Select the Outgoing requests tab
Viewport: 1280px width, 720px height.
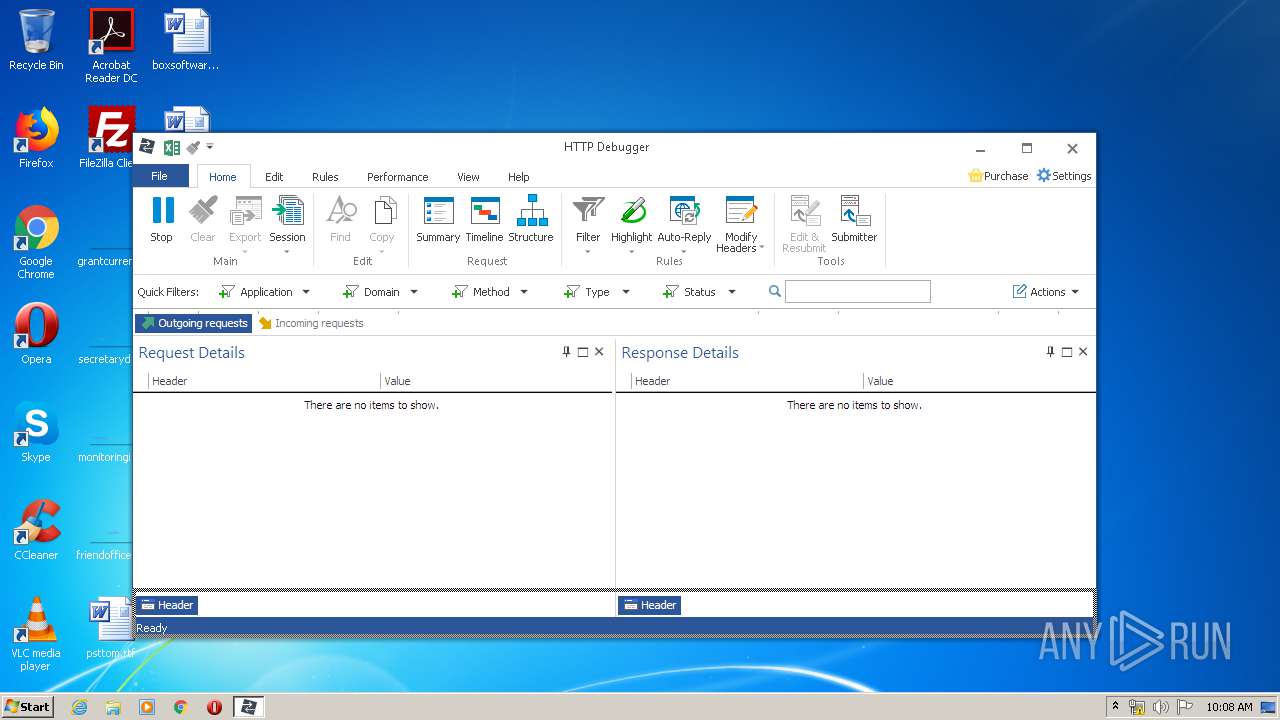[x=194, y=323]
